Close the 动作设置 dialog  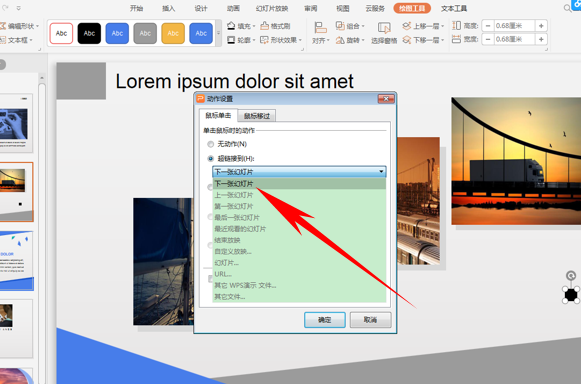coord(386,99)
